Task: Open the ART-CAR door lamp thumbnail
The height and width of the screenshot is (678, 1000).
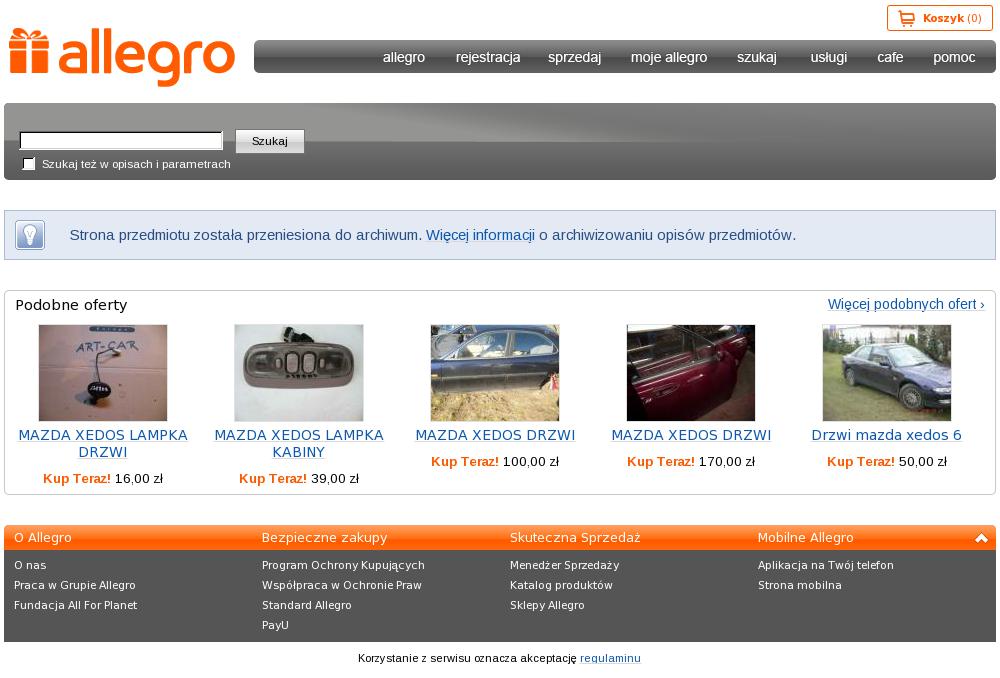Action: click(x=103, y=372)
